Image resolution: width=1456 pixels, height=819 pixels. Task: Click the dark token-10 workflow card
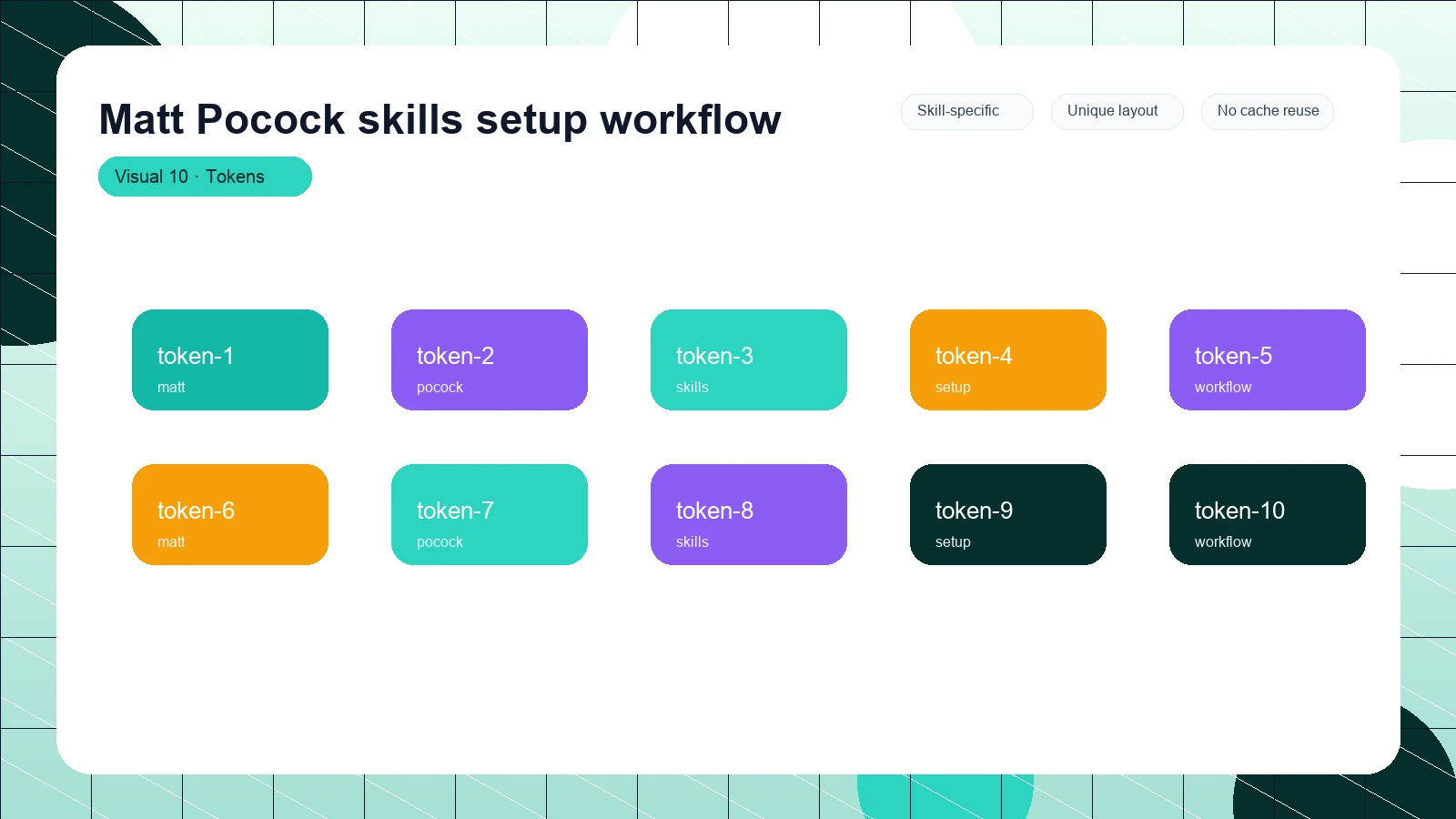(x=1268, y=514)
